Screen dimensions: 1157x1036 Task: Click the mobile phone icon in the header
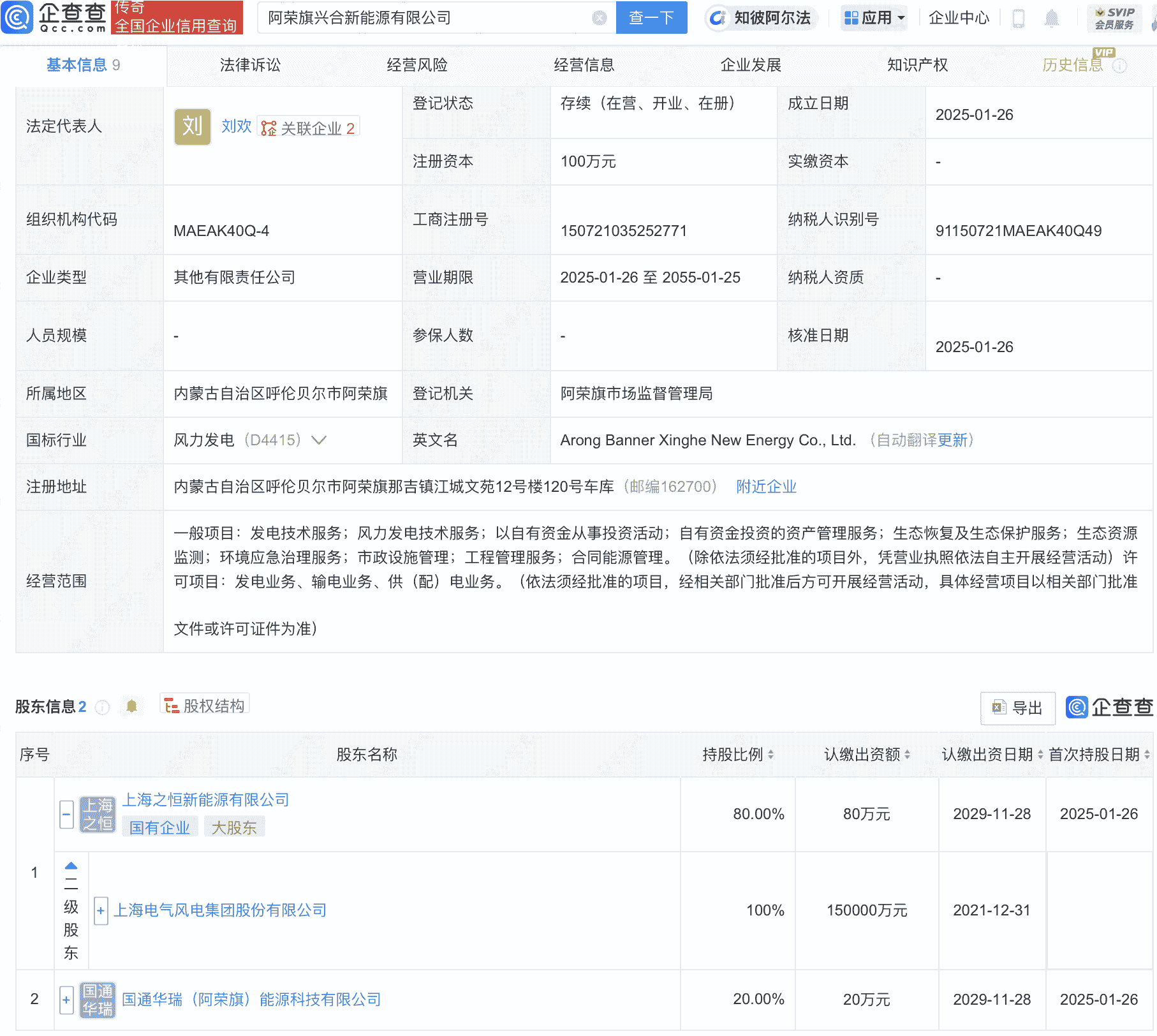point(1018,18)
